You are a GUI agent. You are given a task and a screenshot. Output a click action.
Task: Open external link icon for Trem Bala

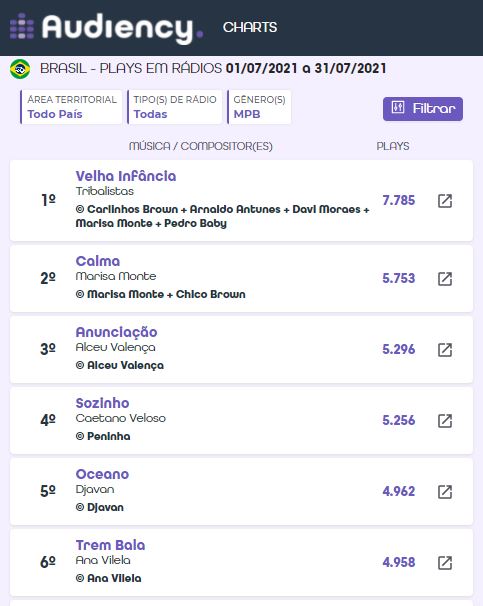click(x=445, y=563)
